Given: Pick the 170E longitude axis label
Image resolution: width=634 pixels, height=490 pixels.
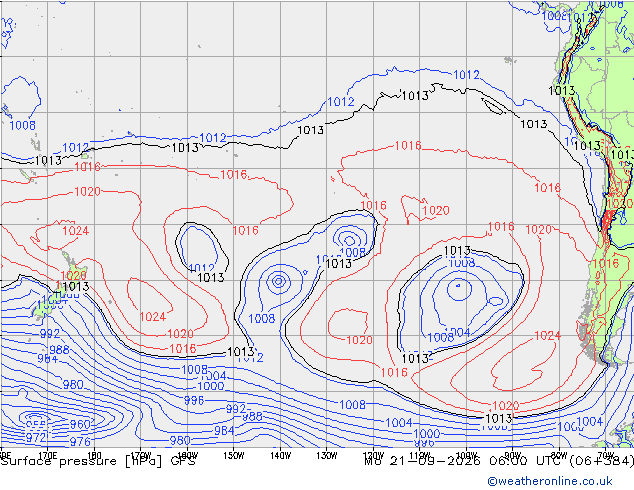Looking at the screenshot, I should (47, 456).
